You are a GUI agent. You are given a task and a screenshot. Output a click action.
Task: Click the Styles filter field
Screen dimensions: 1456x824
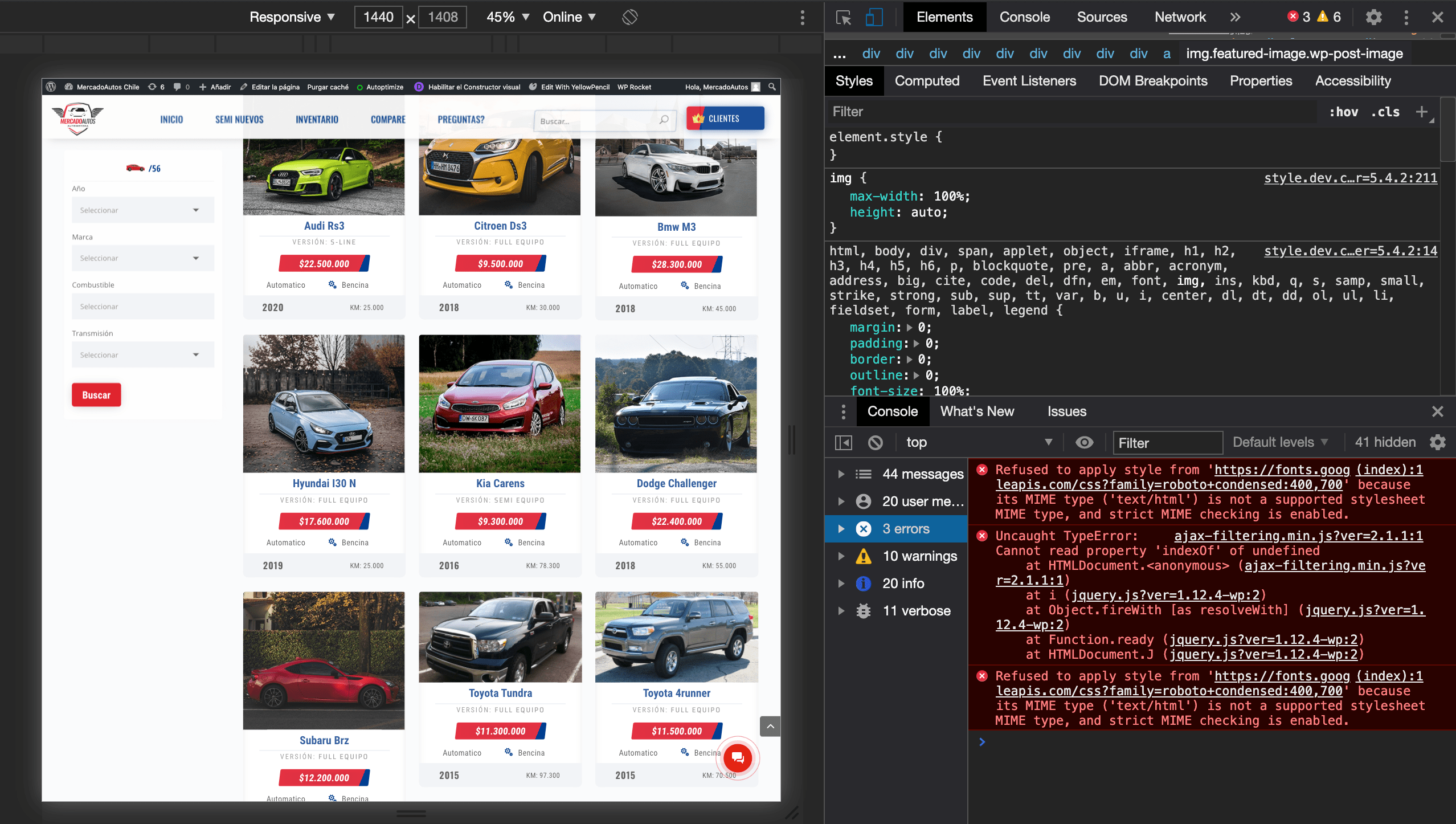[1071, 112]
